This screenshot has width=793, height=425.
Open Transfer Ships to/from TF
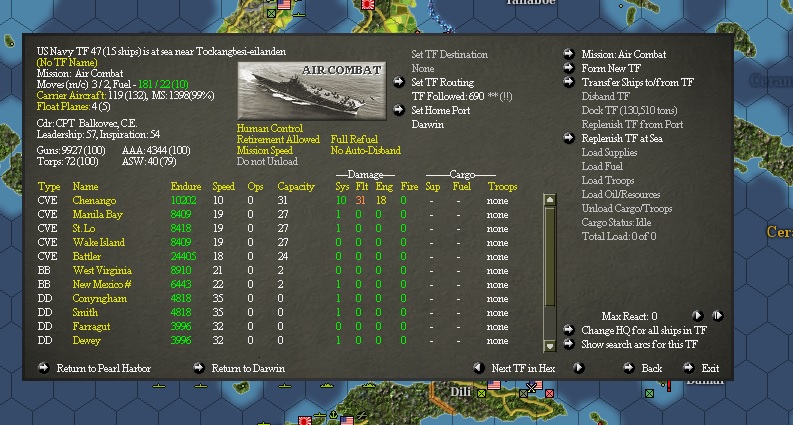pos(637,82)
